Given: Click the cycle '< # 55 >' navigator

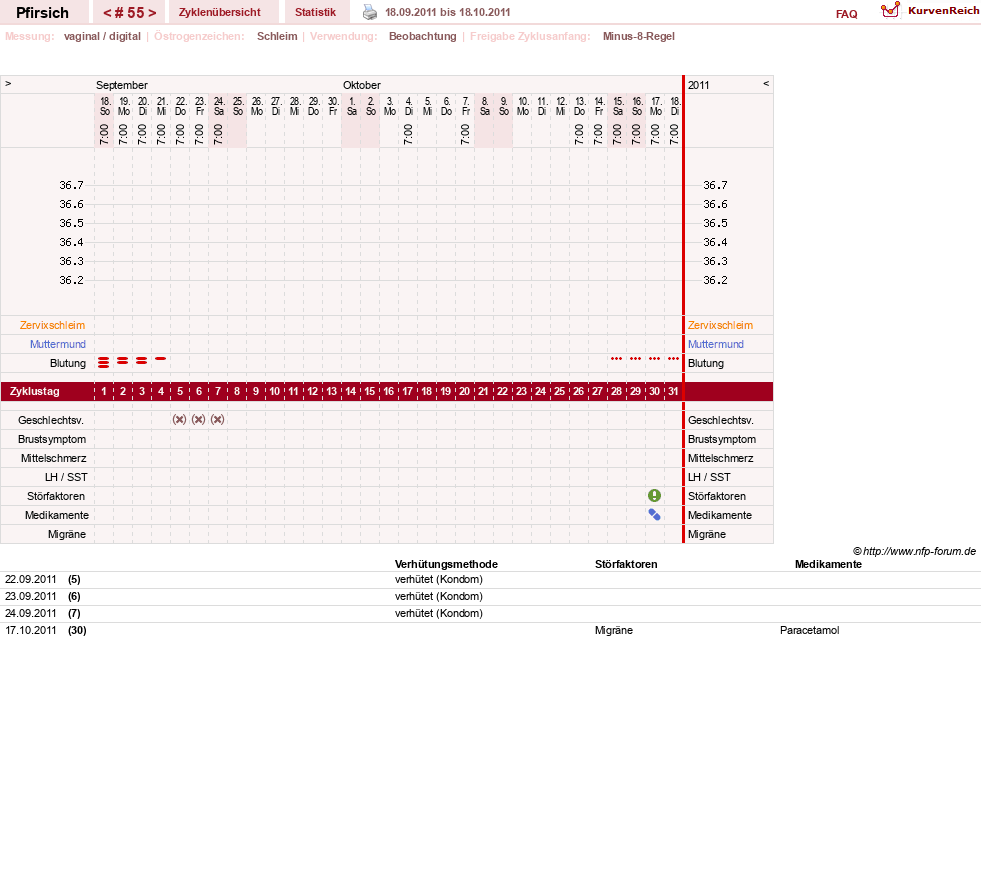Looking at the screenshot, I should pyautogui.click(x=130, y=13).
